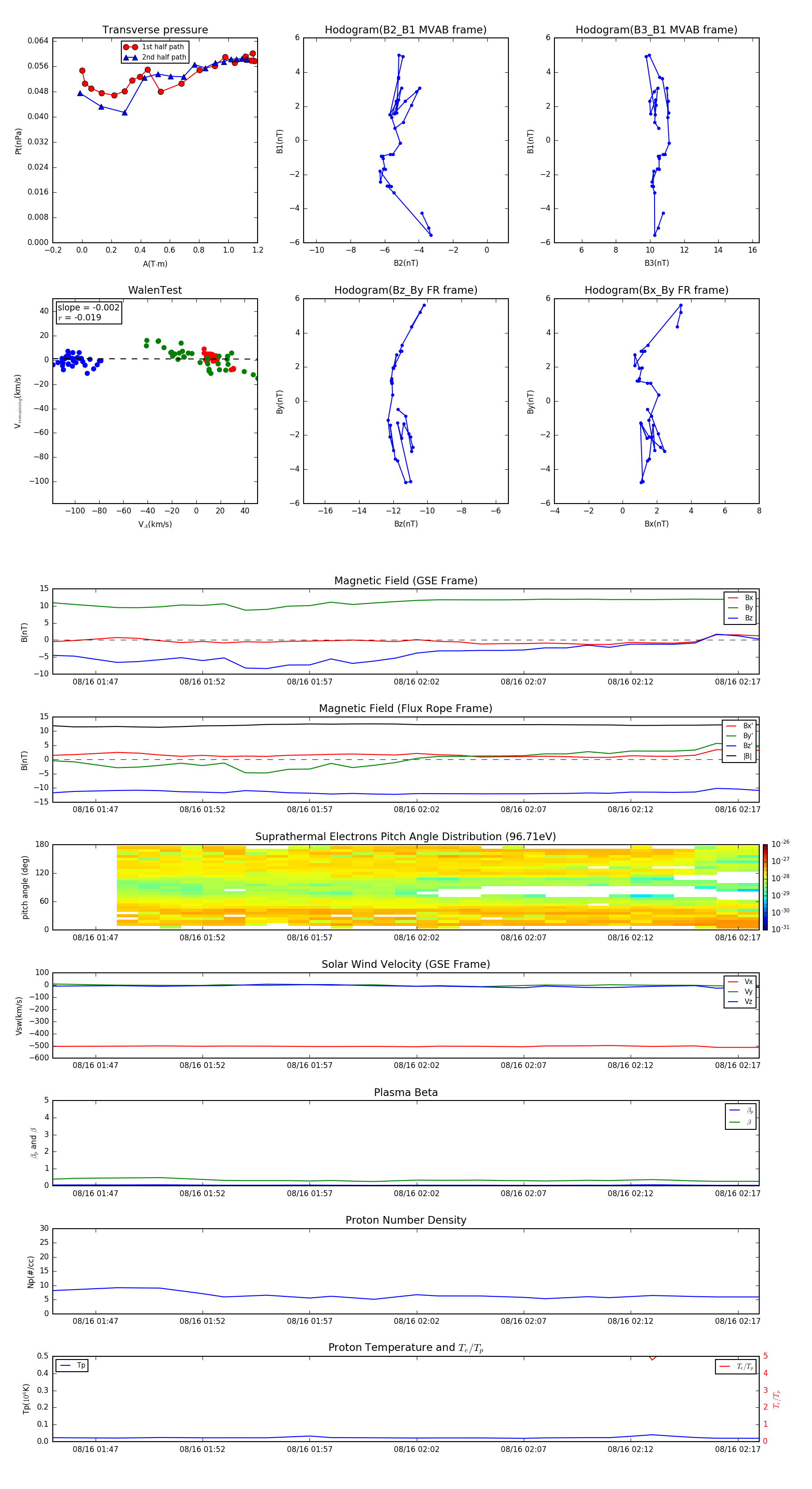This screenshot has height=1489, width=812.
Task: Select Bx' in the Flux Rope Frame legend
Action: pos(740,726)
